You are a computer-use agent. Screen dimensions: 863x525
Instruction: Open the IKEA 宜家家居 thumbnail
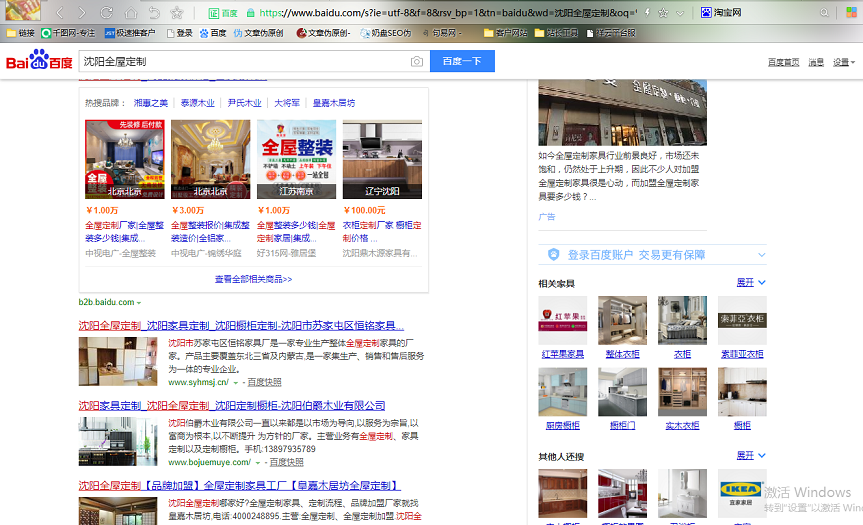coord(742,493)
